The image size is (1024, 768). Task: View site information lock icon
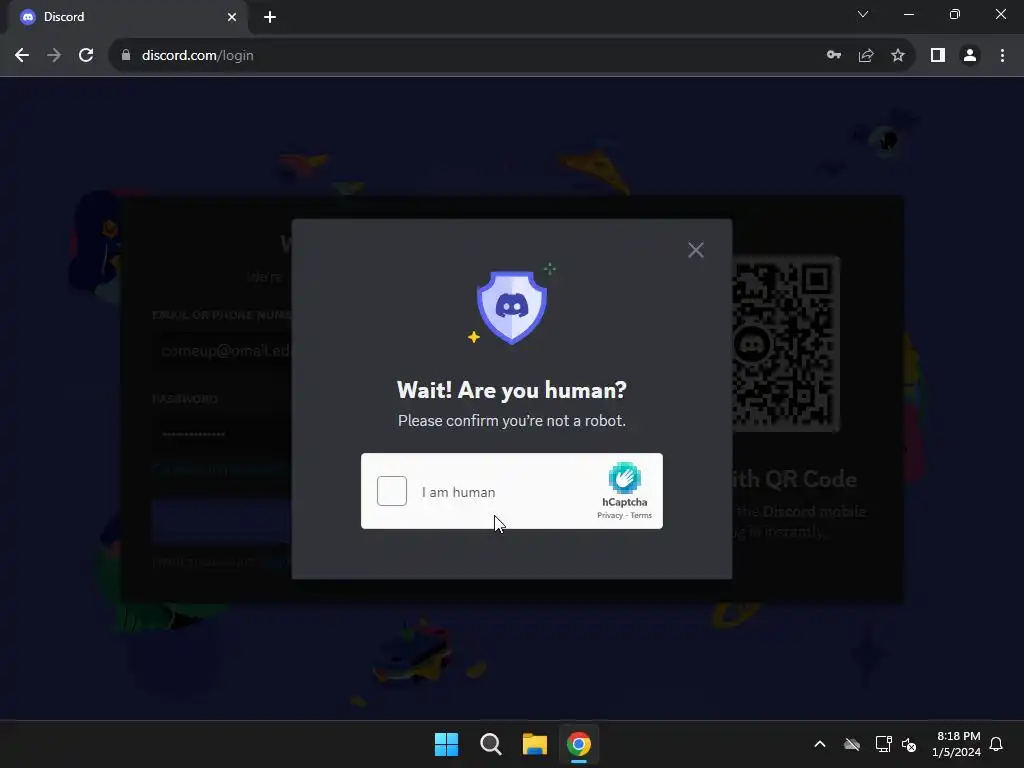(x=126, y=56)
